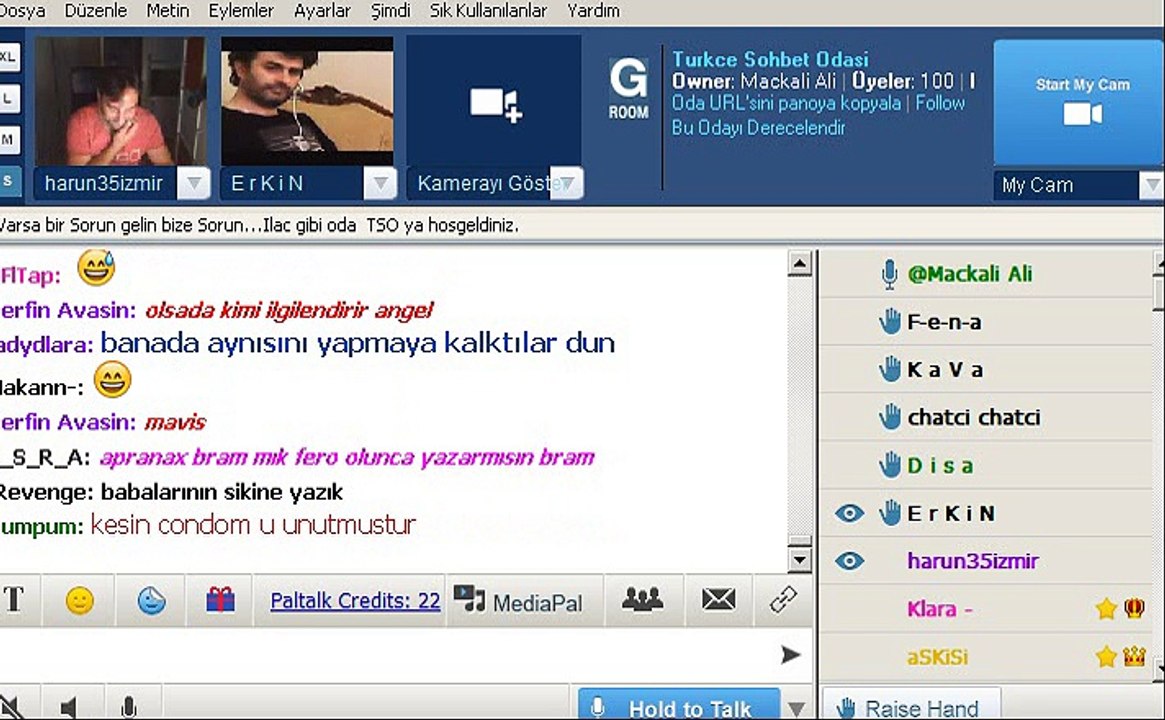Open text formatting T icon
Image resolution: width=1165 pixels, height=720 pixels.
point(13,600)
